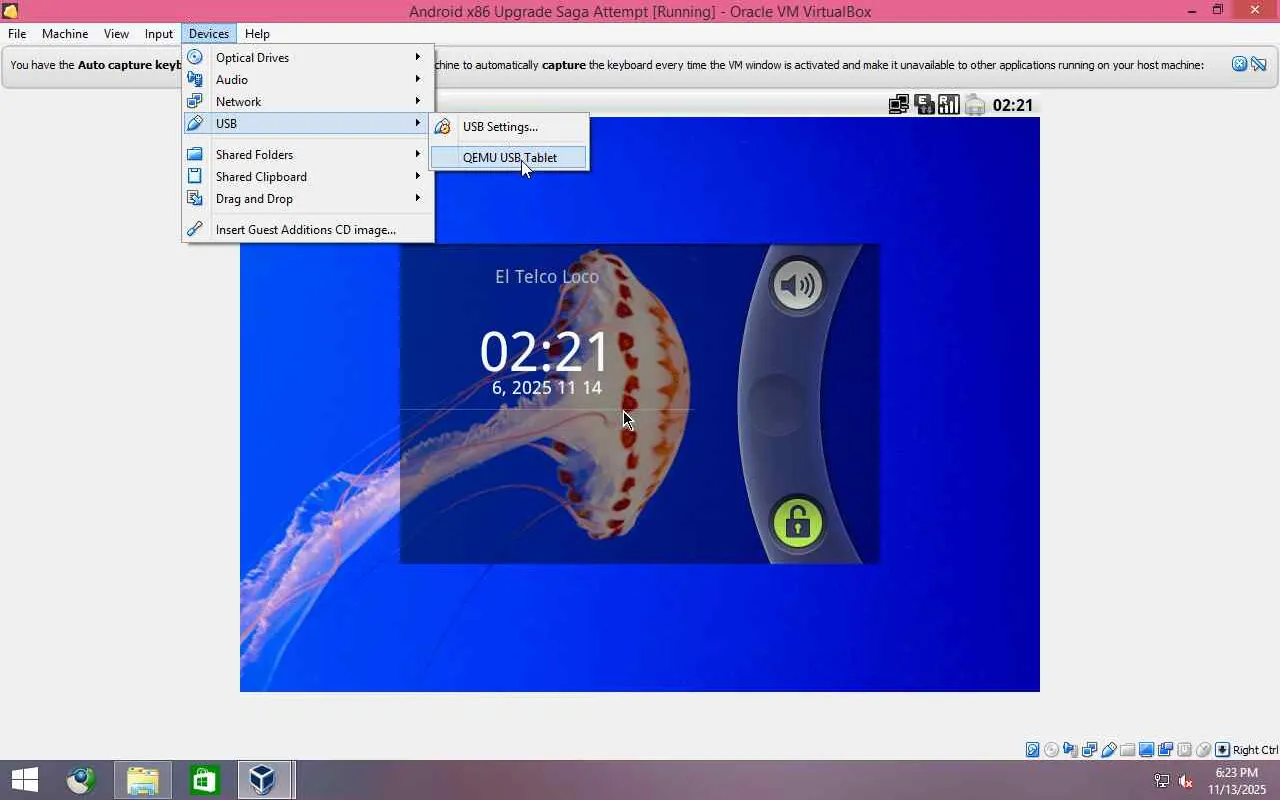The image size is (1280, 800).
Task: Close the open Devices menu
Action: (x=209, y=33)
